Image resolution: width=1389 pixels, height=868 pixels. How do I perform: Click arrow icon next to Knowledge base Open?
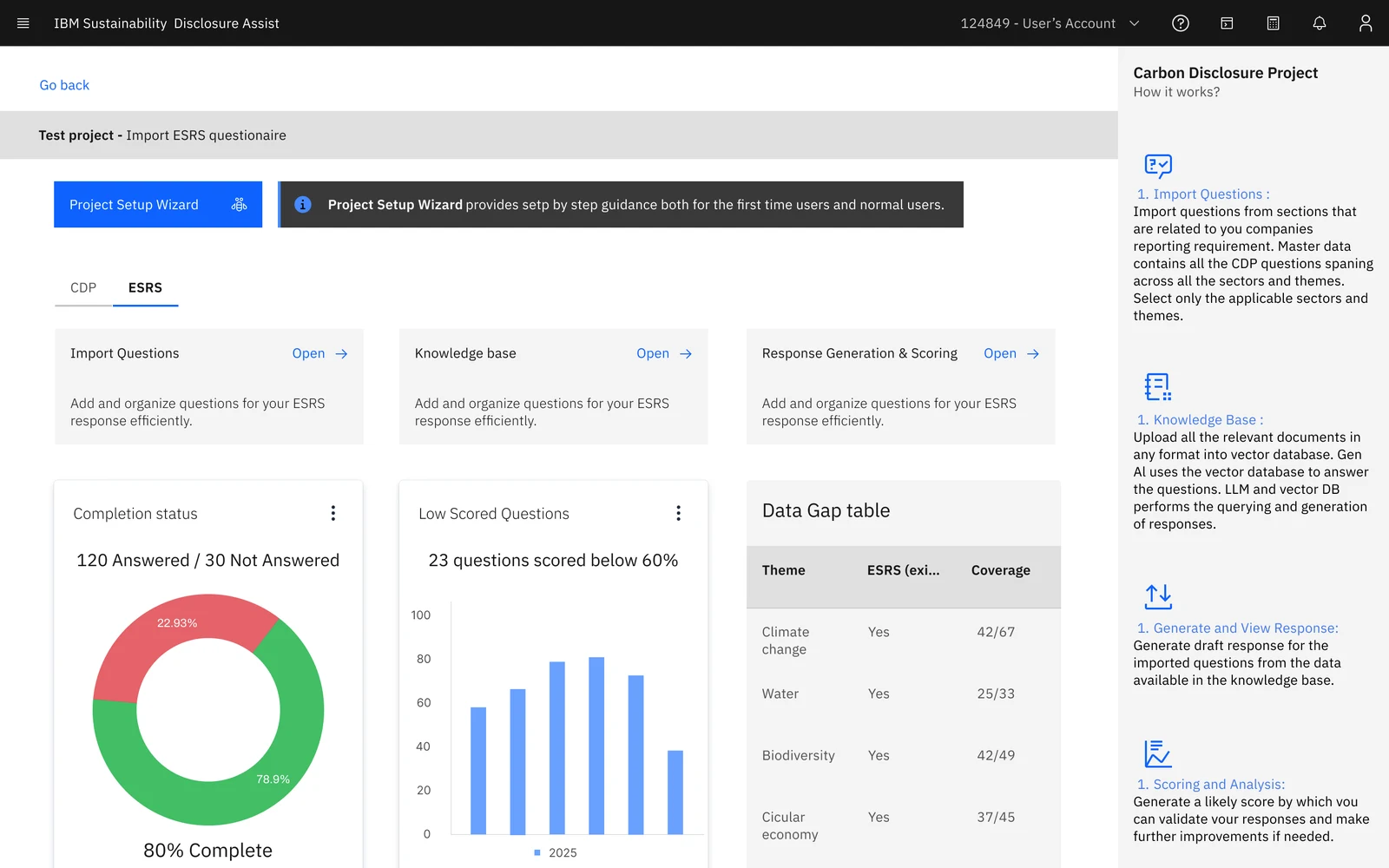pyautogui.click(x=686, y=354)
